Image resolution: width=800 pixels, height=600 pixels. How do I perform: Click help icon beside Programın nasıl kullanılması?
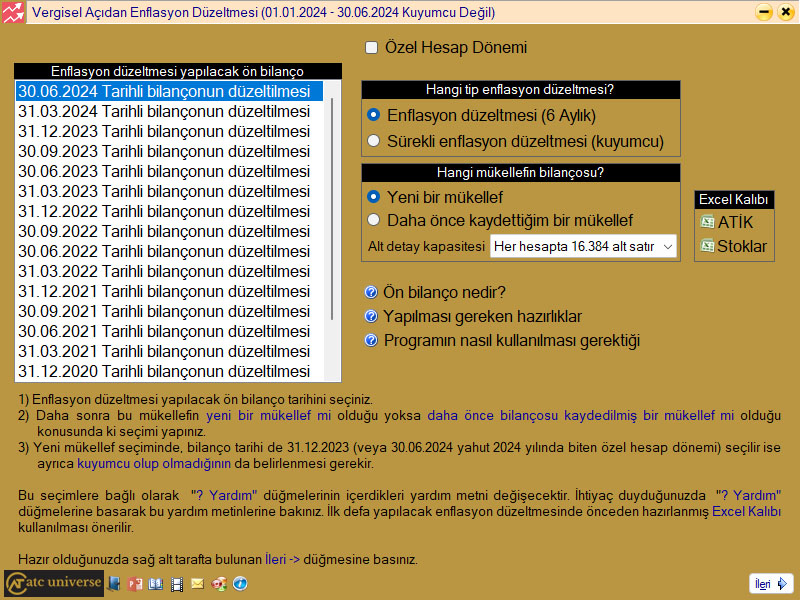click(x=371, y=340)
